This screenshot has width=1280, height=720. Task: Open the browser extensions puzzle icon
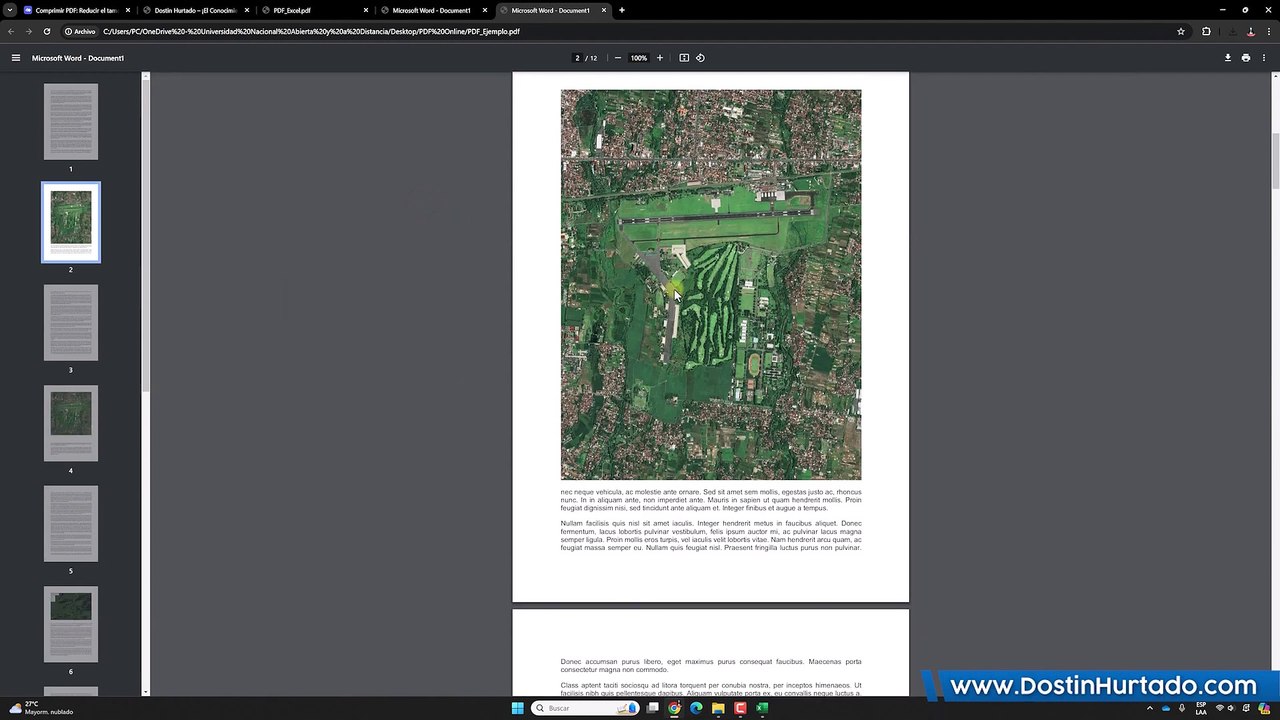(x=1206, y=31)
